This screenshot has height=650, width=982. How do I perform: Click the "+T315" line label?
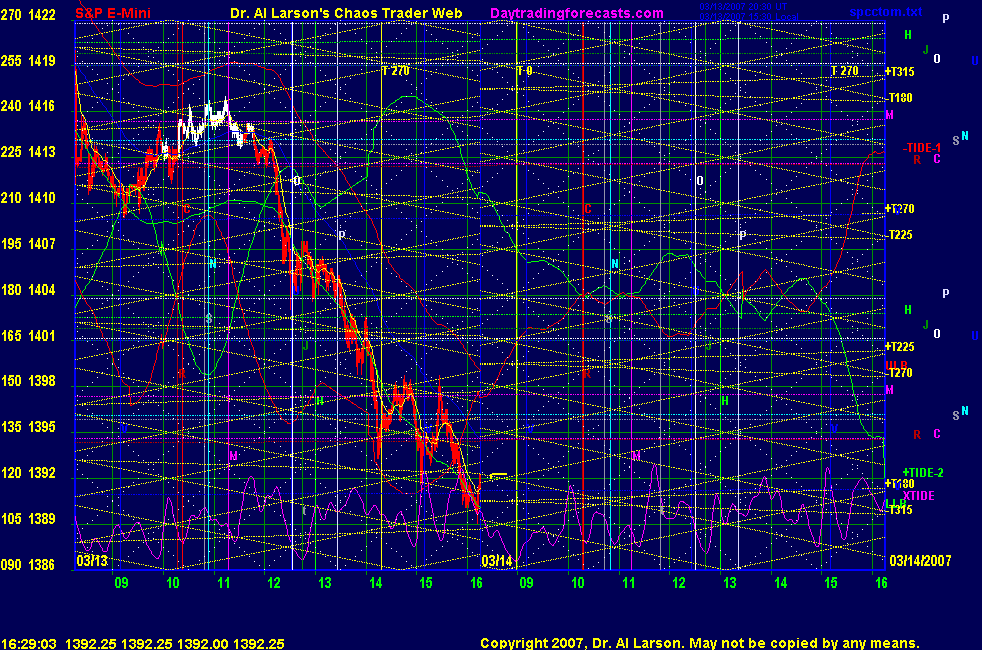click(899, 71)
